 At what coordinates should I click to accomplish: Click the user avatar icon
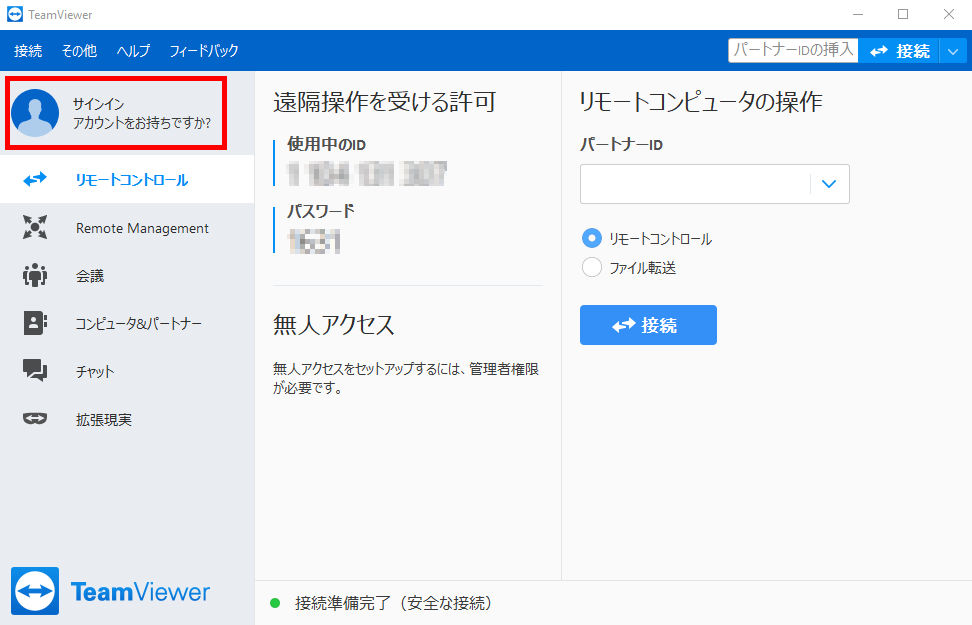click(35, 113)
